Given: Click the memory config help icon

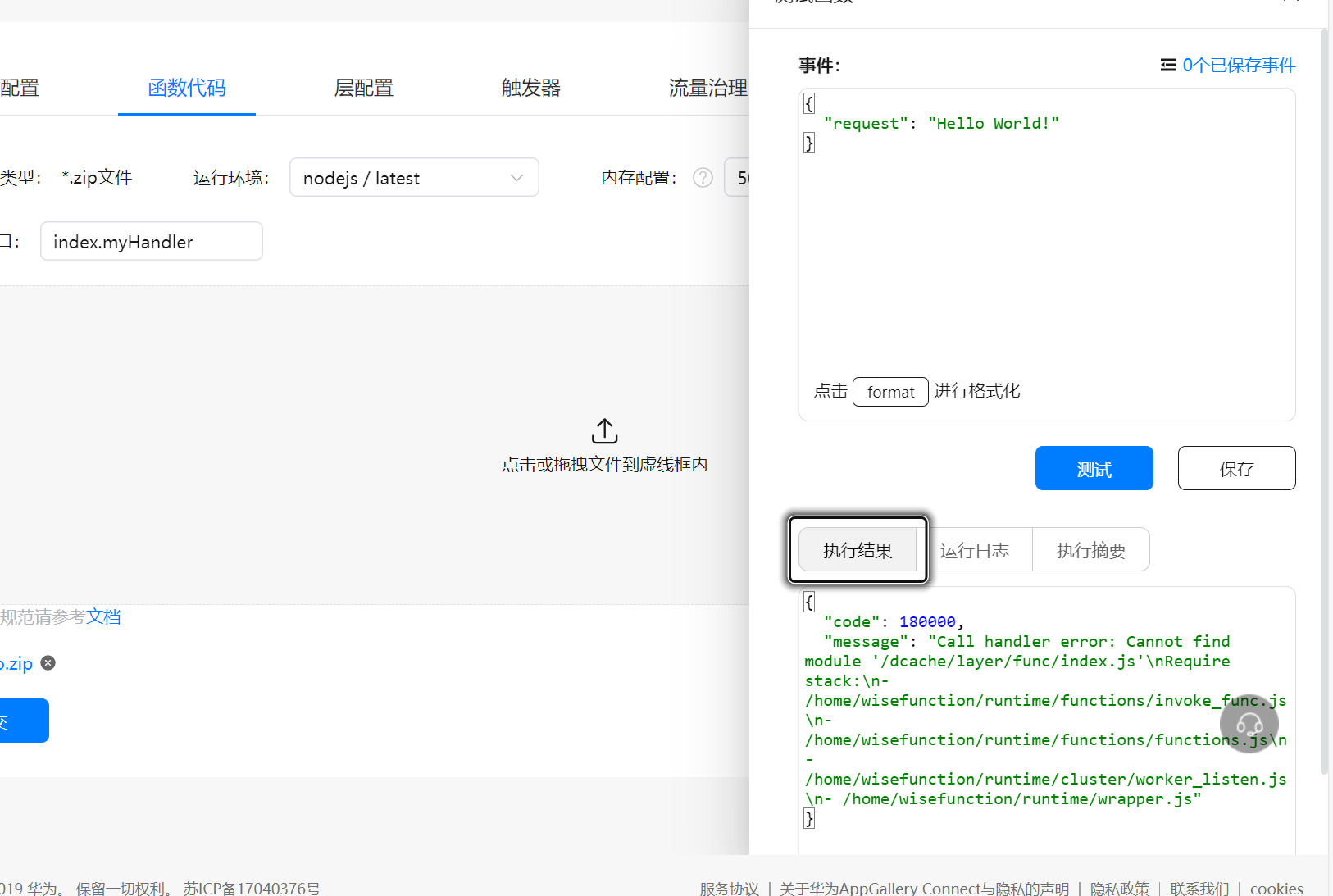Looking at the screenshot, I should [x=703, y=178].
